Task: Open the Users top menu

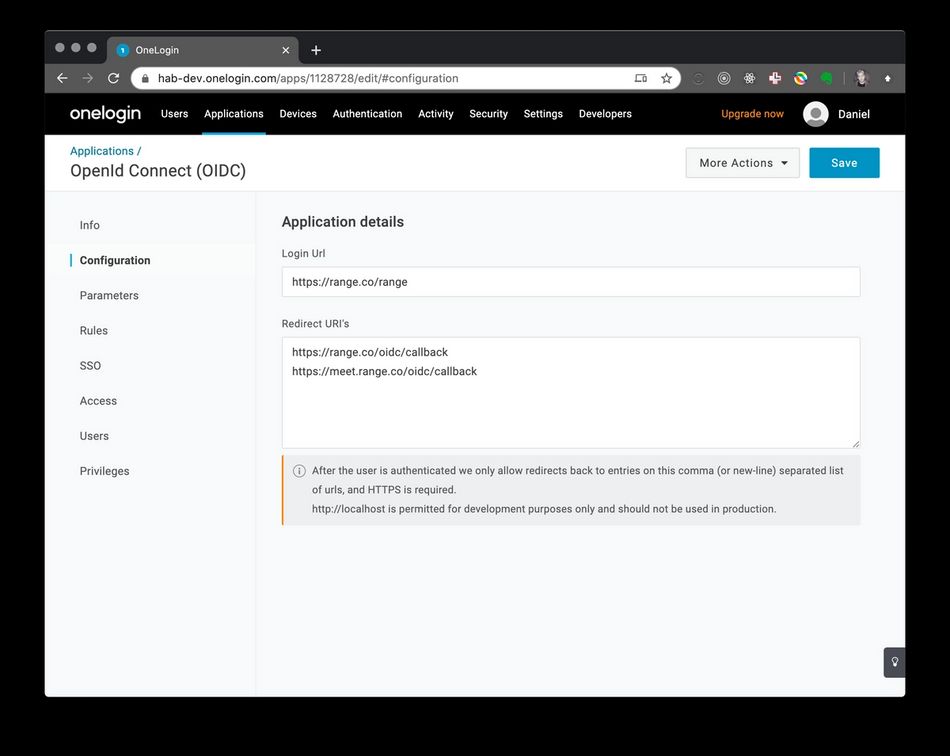Action: coord(174,114)
